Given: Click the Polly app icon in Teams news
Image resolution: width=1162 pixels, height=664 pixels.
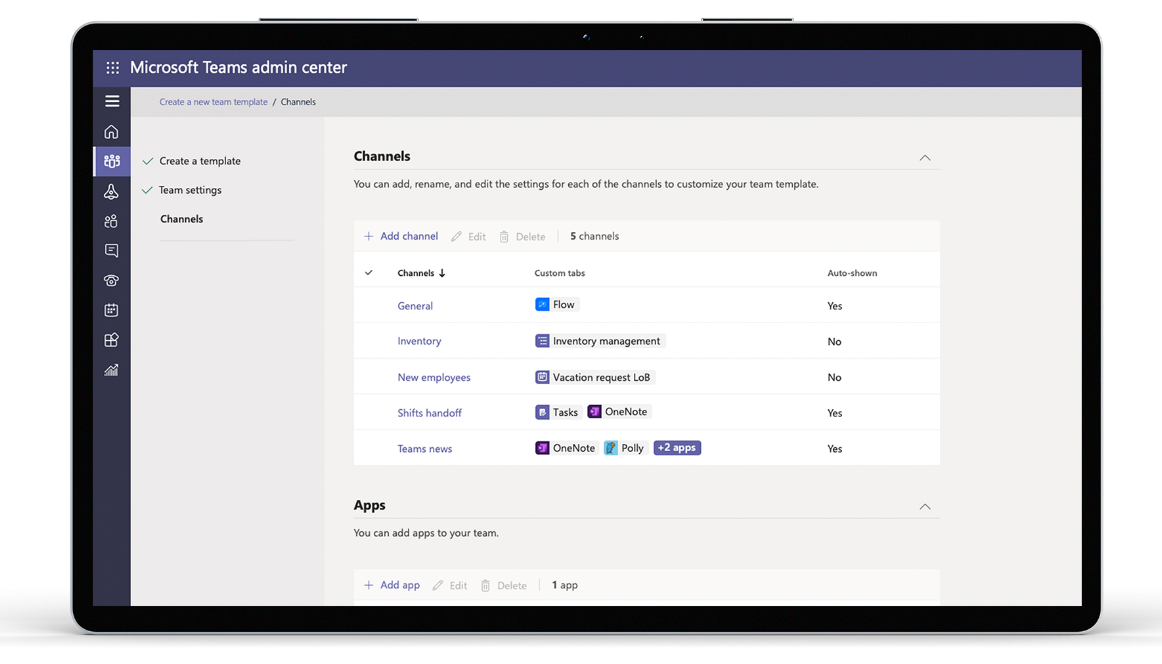Looking at the screenshot, I should click(x=611, y=448).
